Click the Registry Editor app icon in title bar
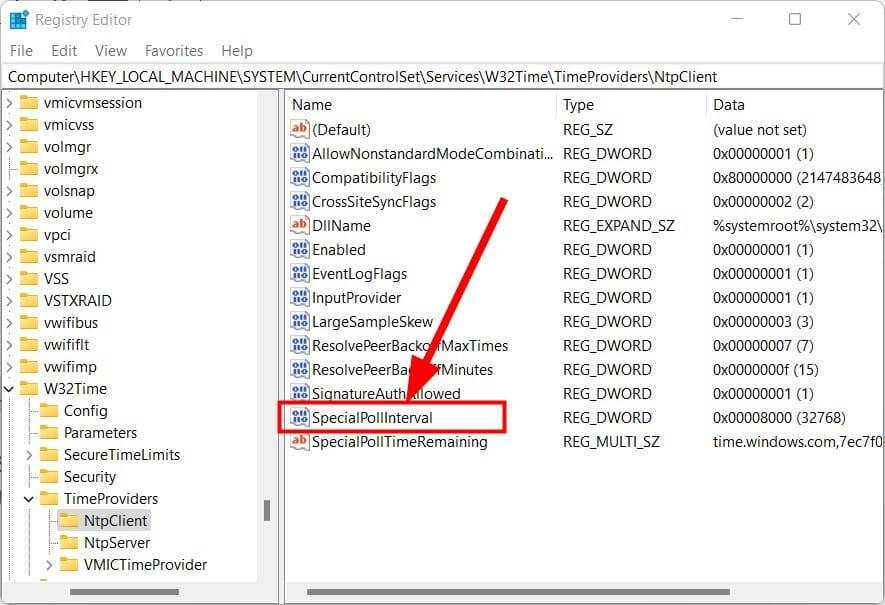 [19, 19]
